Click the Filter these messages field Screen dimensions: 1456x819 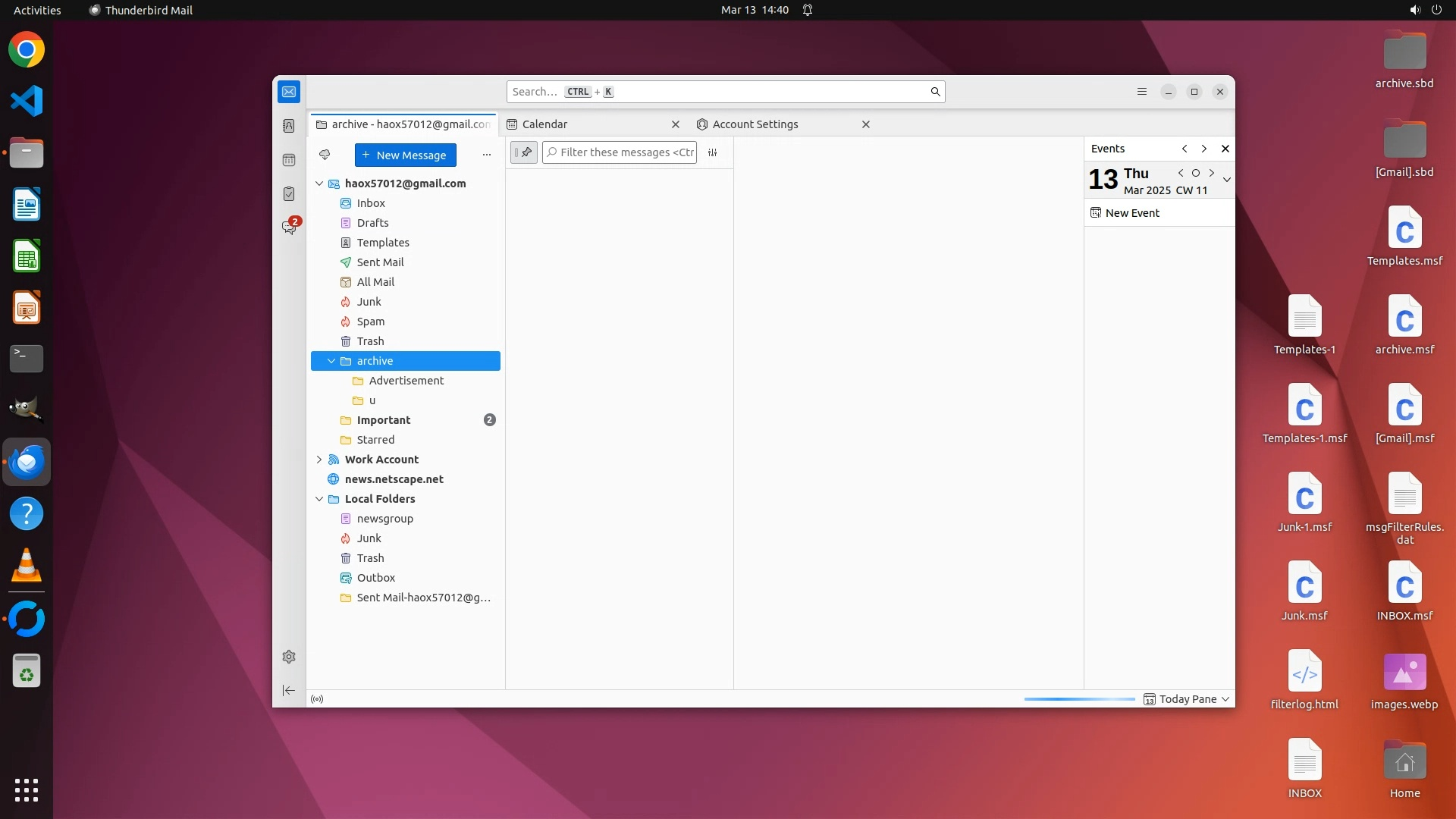625,152
